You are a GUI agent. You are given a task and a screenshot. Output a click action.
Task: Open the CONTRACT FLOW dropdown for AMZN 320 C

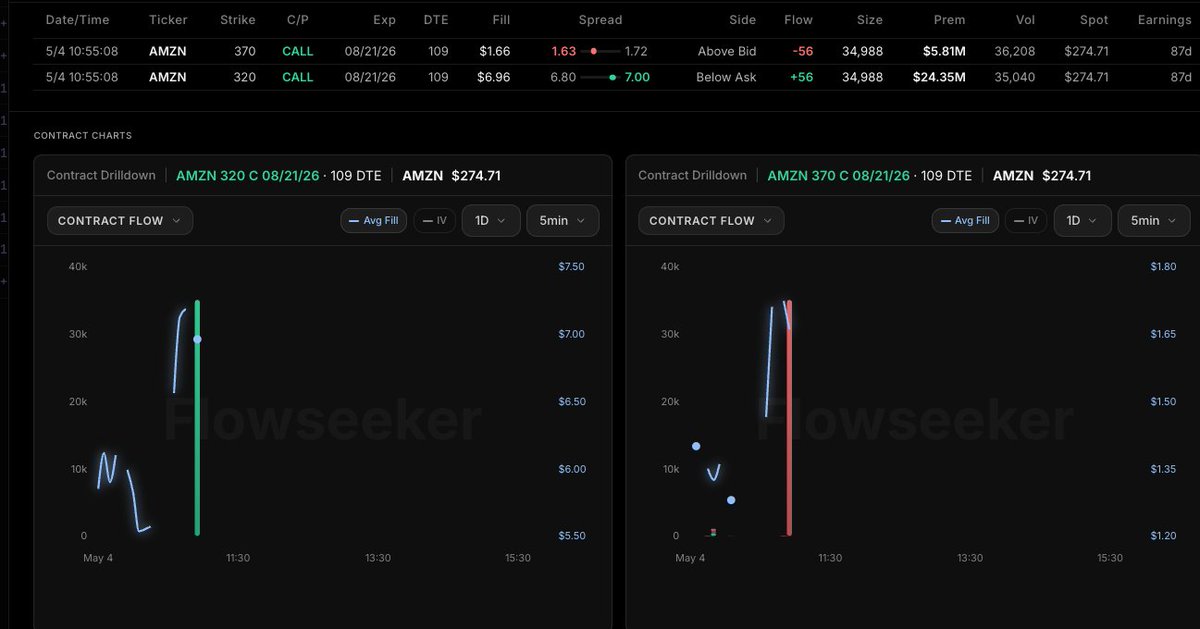pyautogui.click(x=120, y=221)
